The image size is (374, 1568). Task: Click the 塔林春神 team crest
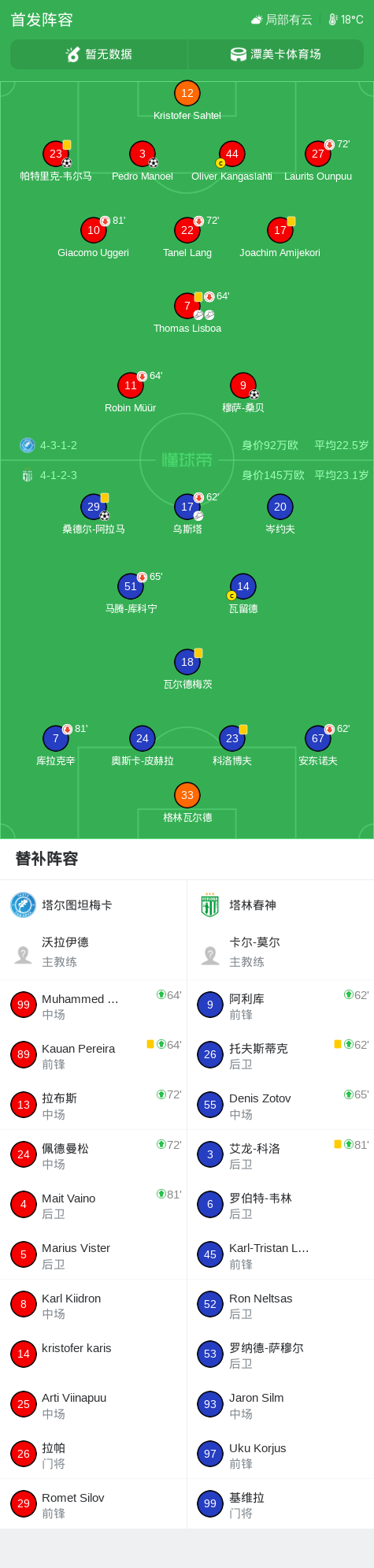(x=210, y=905)
